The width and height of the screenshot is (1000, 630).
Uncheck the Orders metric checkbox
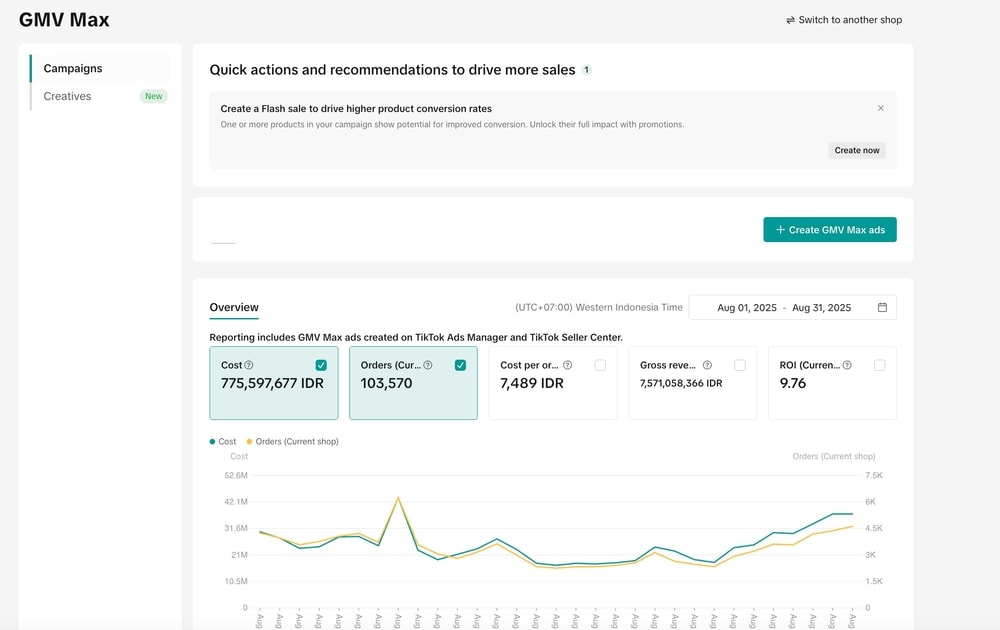[x=460, y=366]
